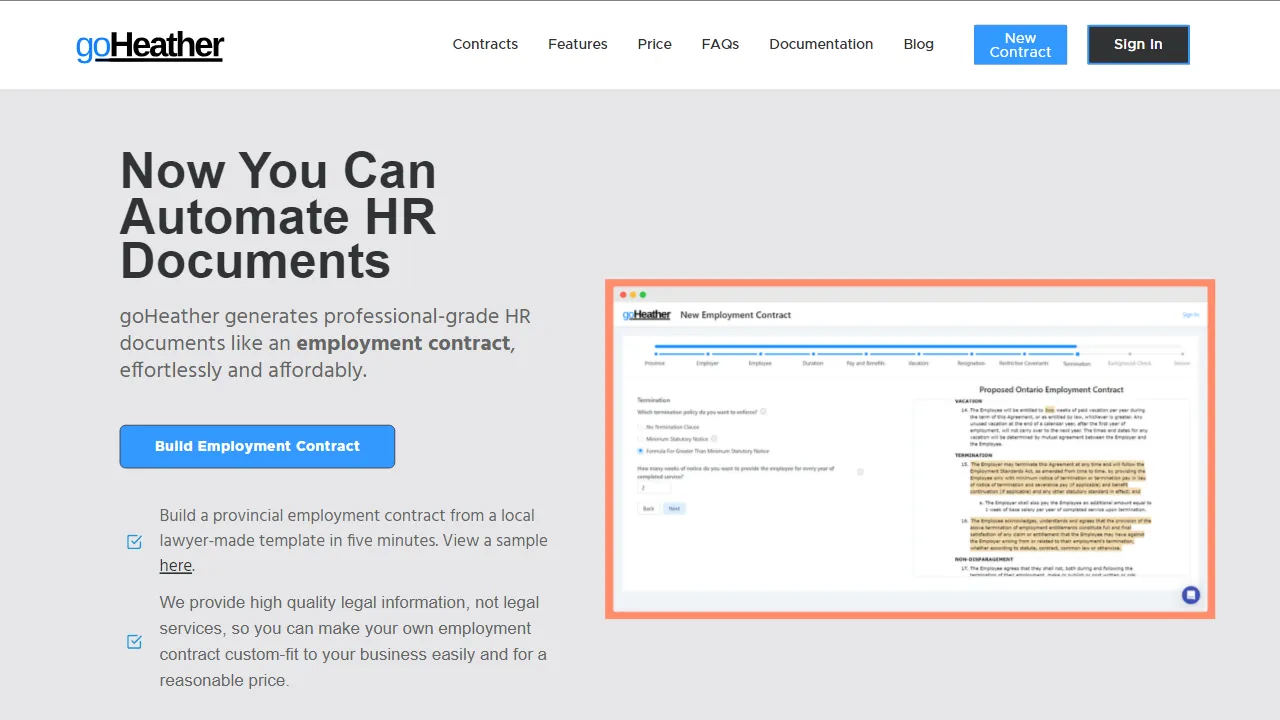Open Documentation from the navbar

coord(821,44)
